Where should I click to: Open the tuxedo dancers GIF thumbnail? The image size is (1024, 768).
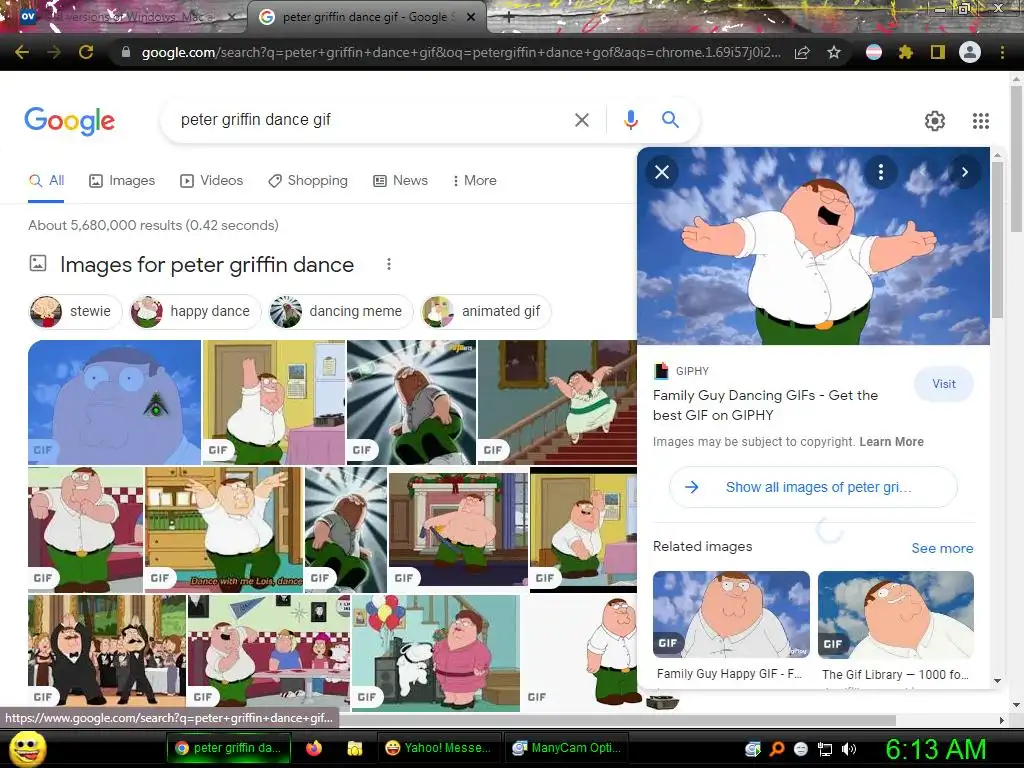[107, 652]
